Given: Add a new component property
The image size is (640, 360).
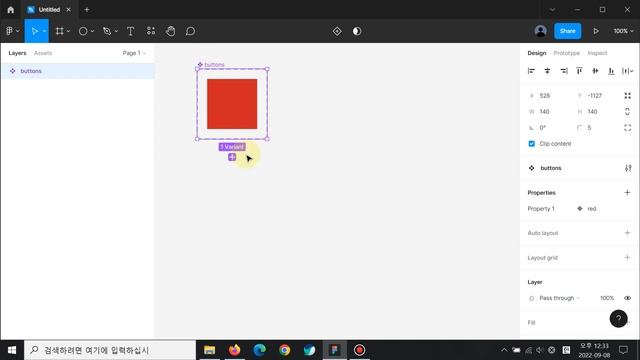Looking at the screenshot, I should coord(627,192).
